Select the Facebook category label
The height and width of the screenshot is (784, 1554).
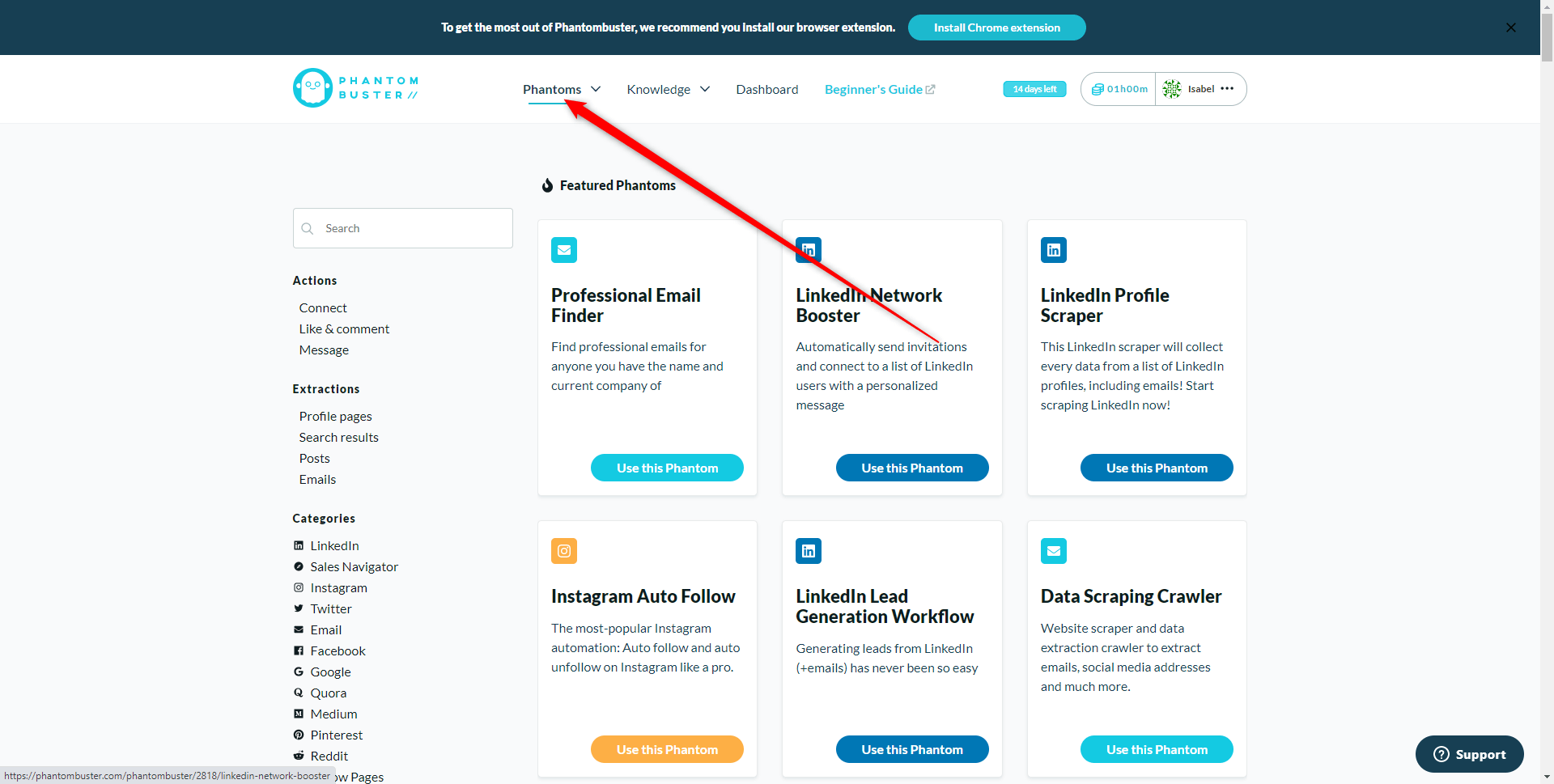[338, 651]
